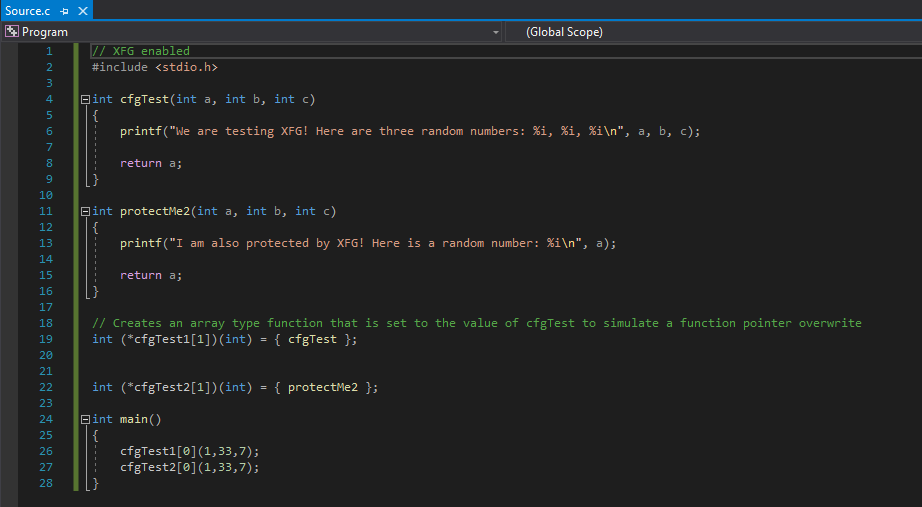Click 'main()' on line 24

pos(141,419)
